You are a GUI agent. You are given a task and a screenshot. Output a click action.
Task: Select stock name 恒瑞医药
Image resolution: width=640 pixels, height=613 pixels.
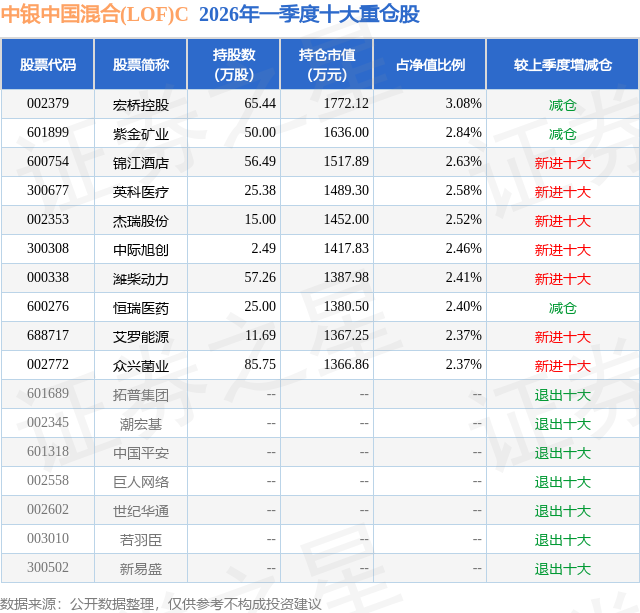pyautogui.click(x=141, y=308)
